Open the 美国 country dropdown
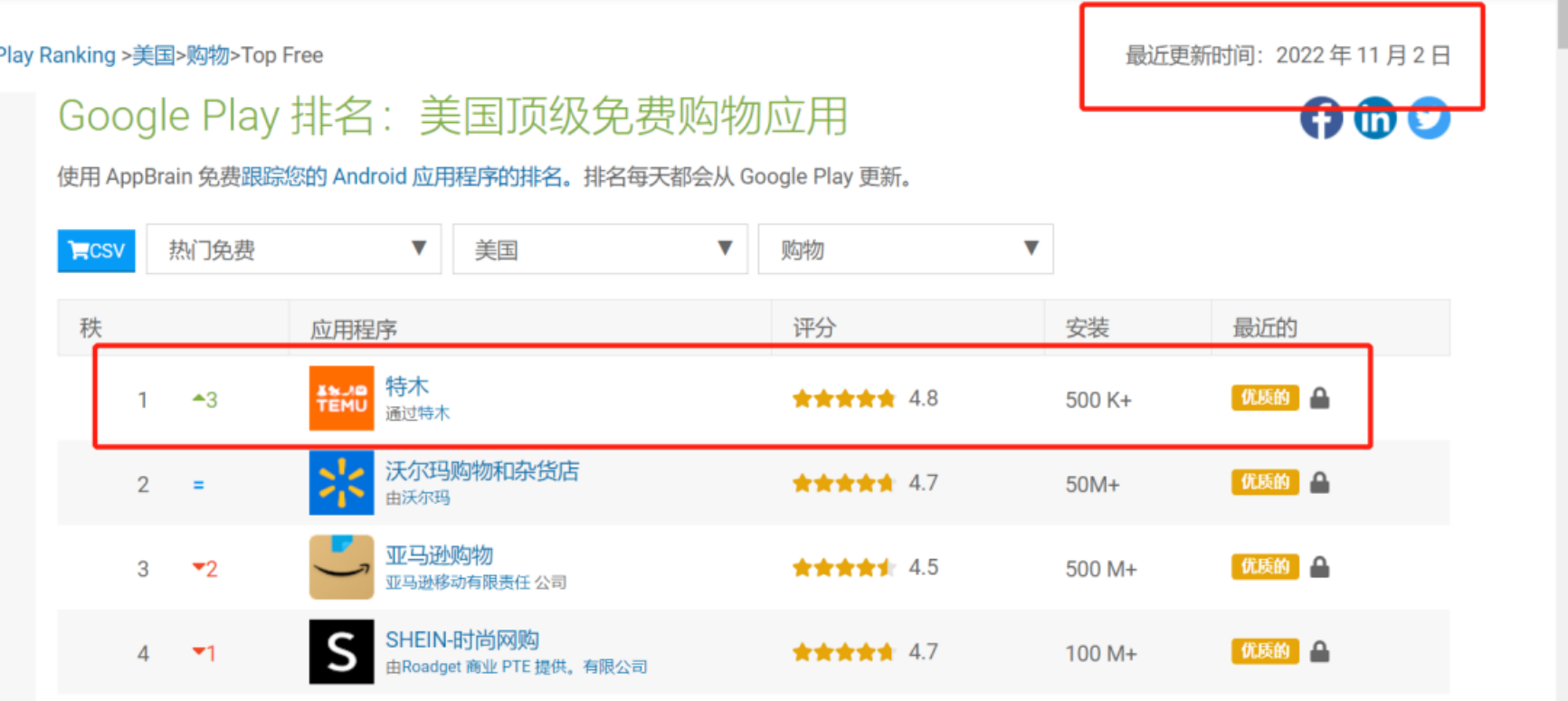 (x=600, y=249)
